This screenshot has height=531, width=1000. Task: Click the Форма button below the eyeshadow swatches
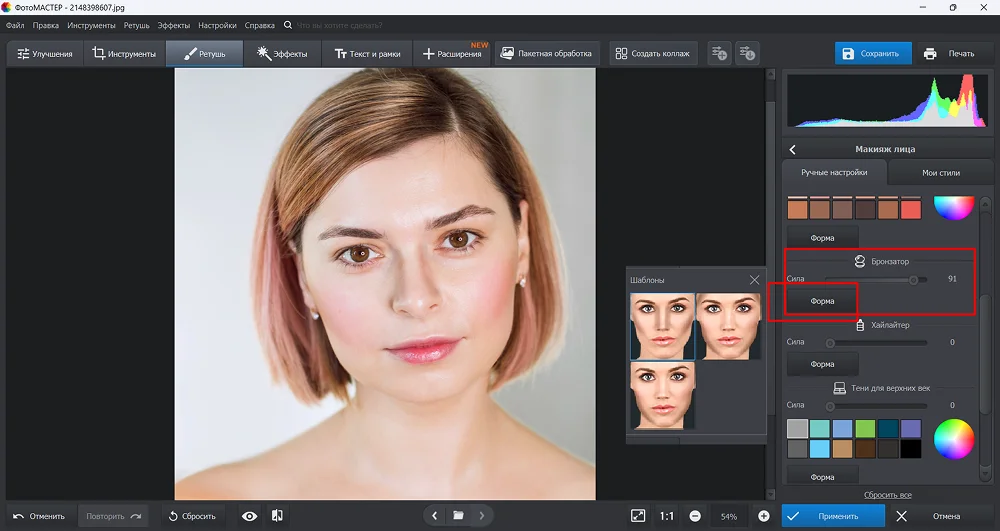(x=822, y=476)
